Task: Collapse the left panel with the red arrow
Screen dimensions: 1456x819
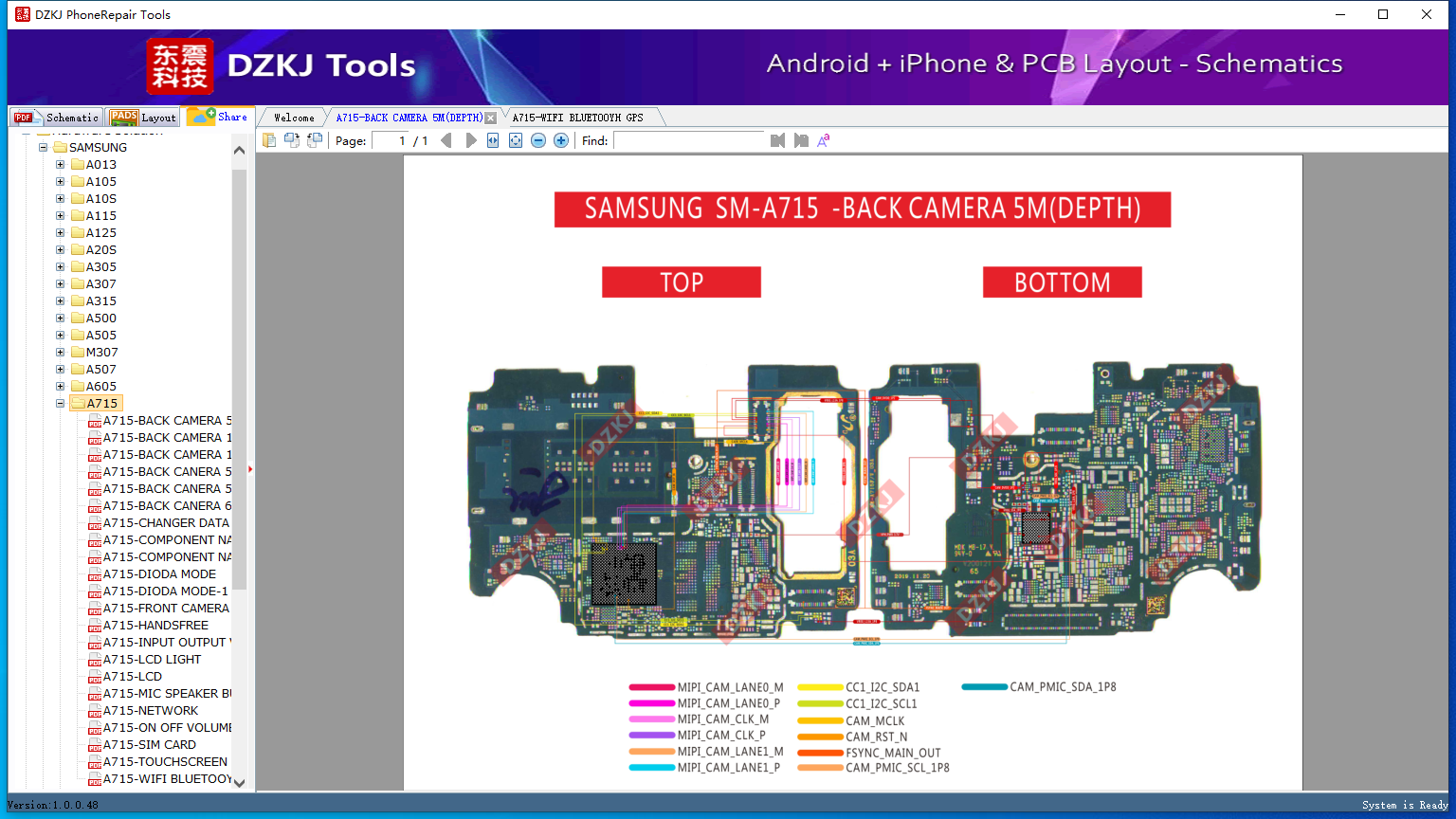Action: coord(250,469)
